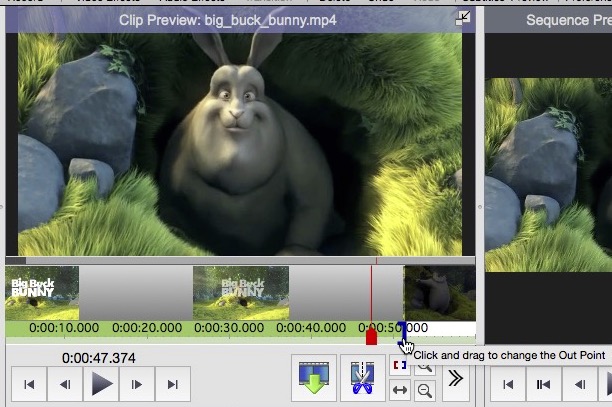The image size is (612, 407).
Task: Jump to start of the sequence preview
Action: (x=508, y=383)
